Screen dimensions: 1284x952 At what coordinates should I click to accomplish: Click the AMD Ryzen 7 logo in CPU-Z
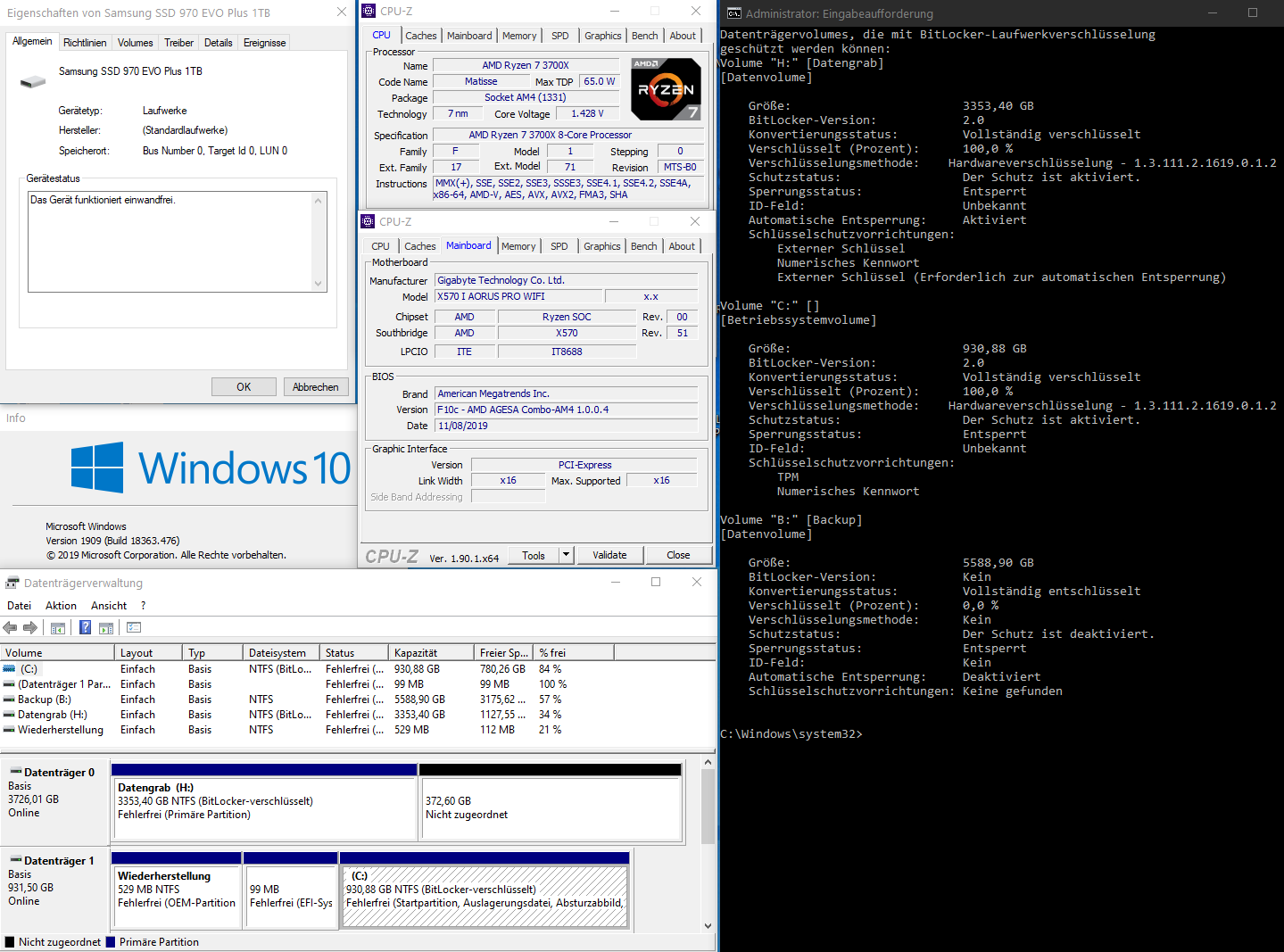click(666, 89)
